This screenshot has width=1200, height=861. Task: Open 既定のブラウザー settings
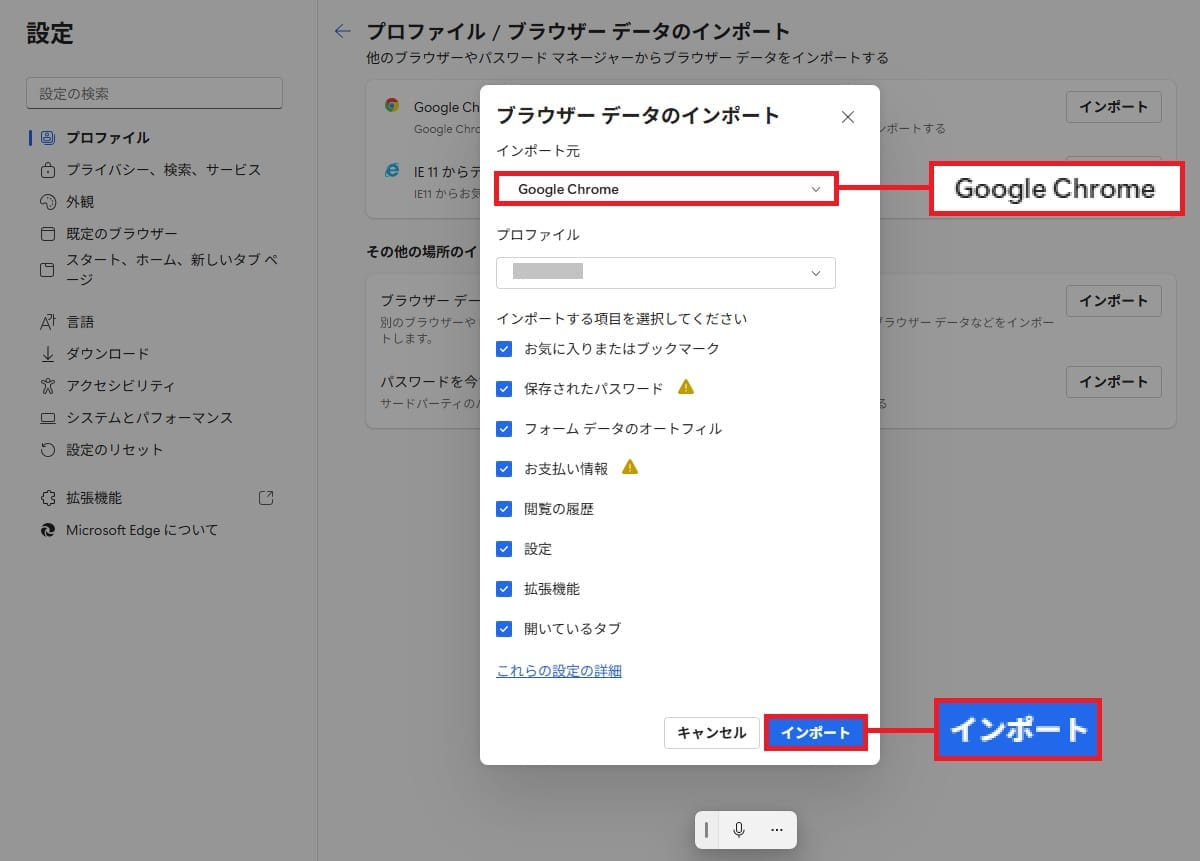[122, 234]
